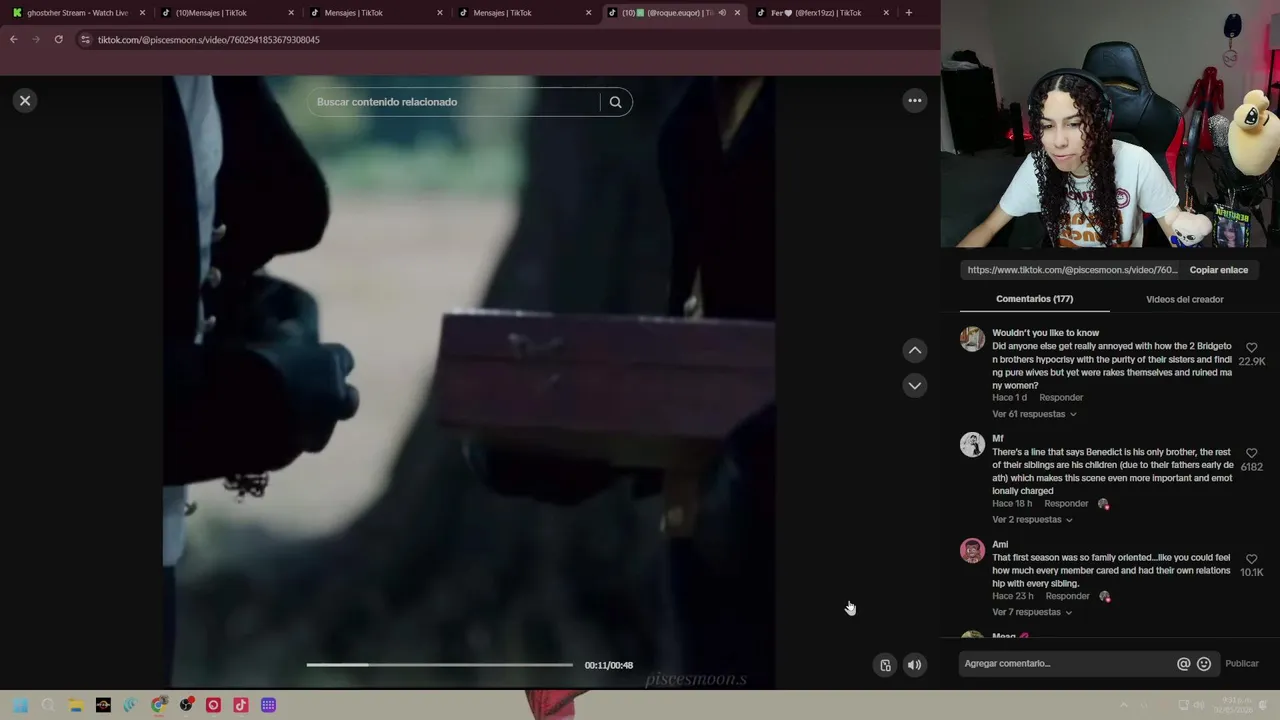Open username Ami above its comment
The width and height of the screenshot is (1280, 720).
(x=1000, y=545)
